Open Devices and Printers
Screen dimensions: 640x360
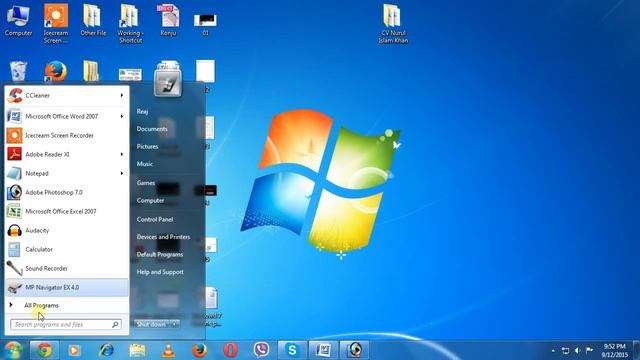click(163, 237)
